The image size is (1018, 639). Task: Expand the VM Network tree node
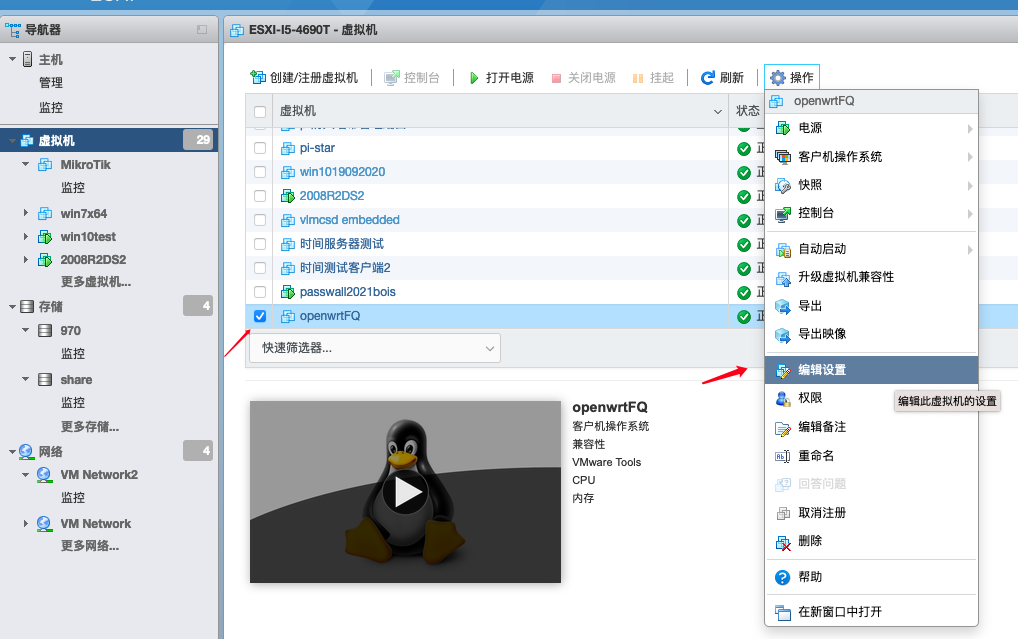[26, 523]
